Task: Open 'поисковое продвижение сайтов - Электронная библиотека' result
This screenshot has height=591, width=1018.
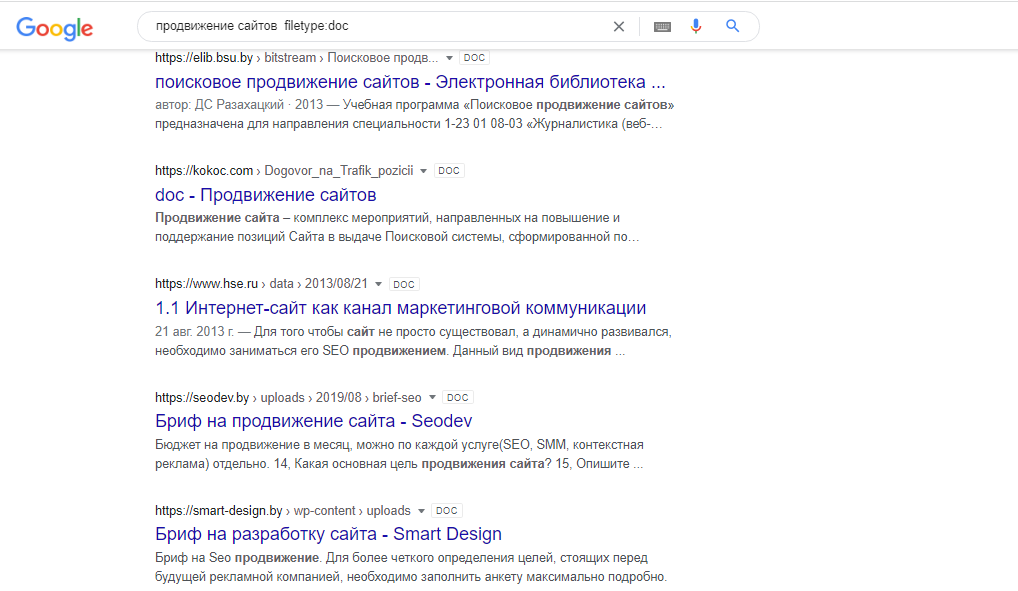Action: [x=410, y=82]
